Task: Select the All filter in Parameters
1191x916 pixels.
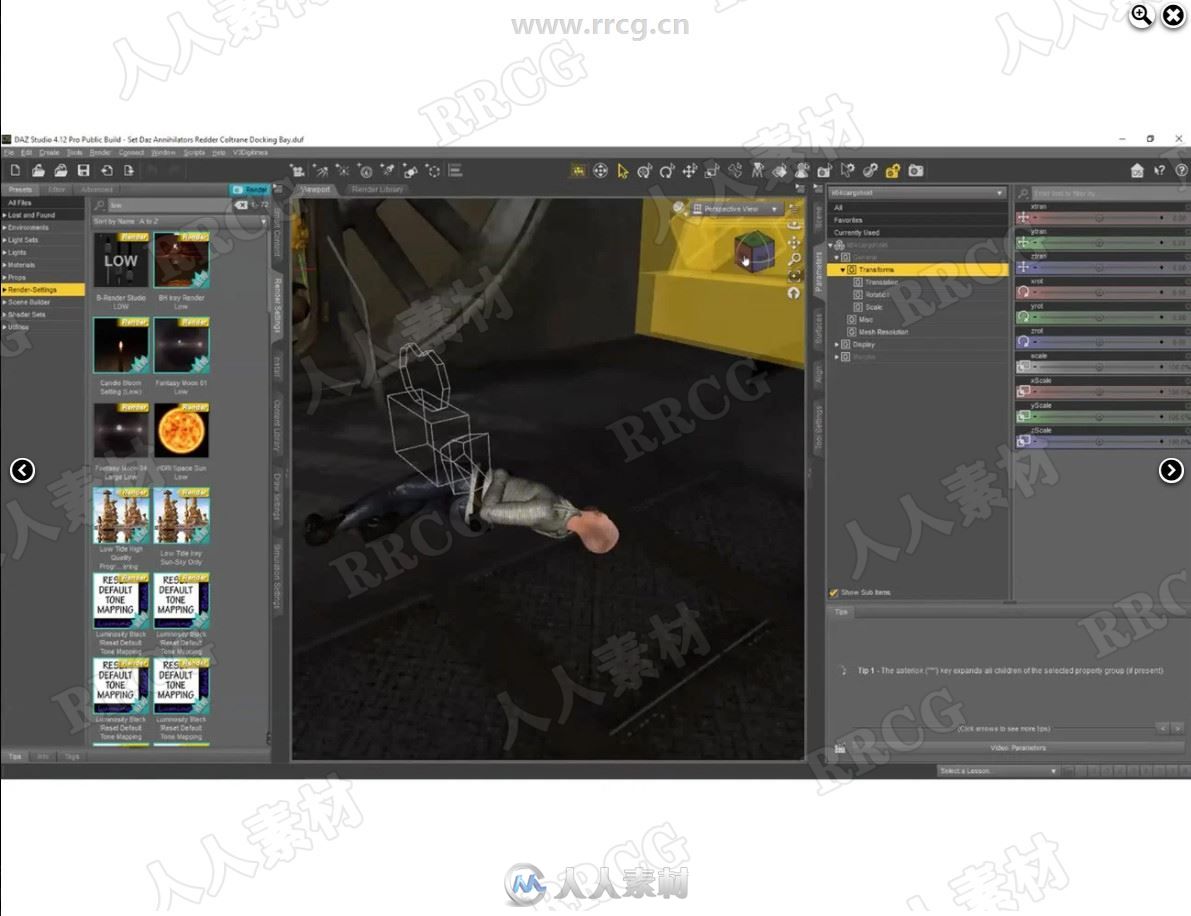Action: pyautogui.click(x=917, y=207)
